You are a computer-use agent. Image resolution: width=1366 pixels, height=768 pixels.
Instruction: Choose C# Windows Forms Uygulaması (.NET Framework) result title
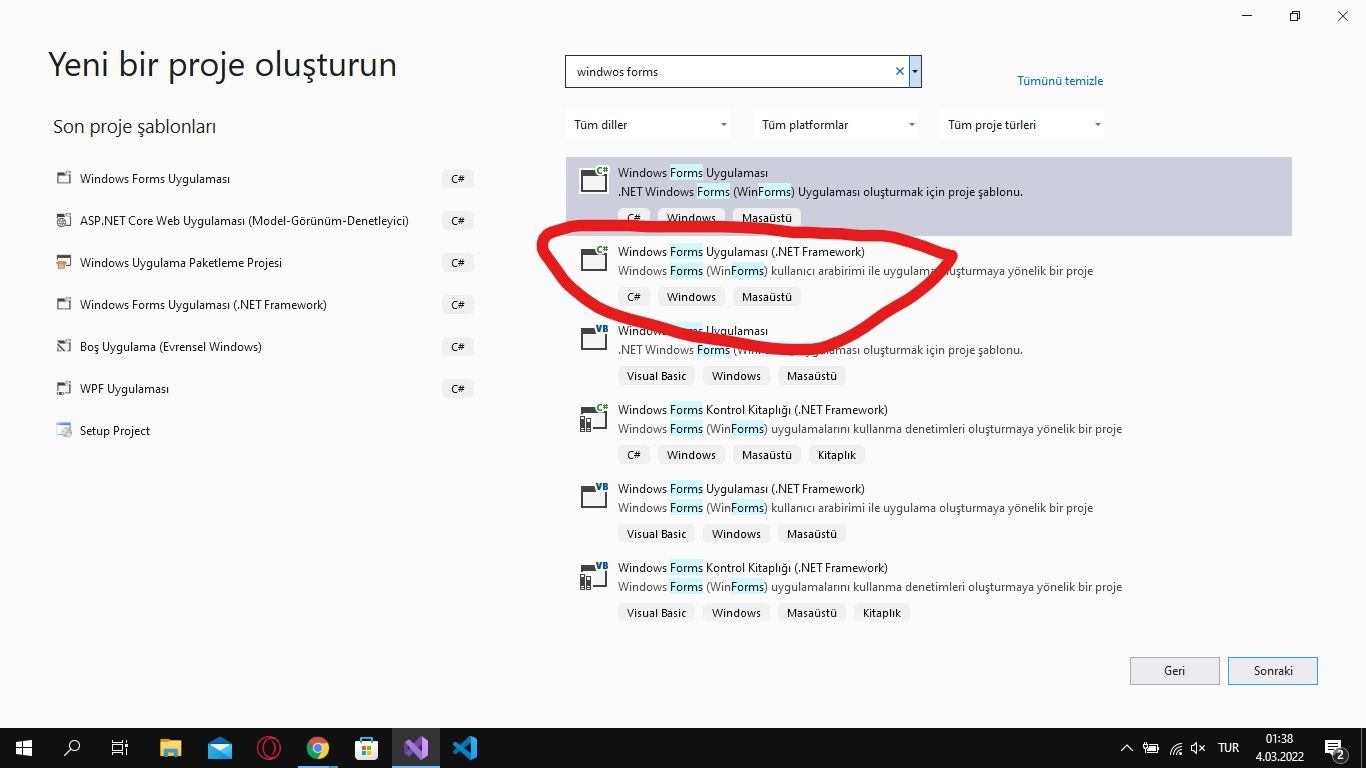(x=741, y=252)
